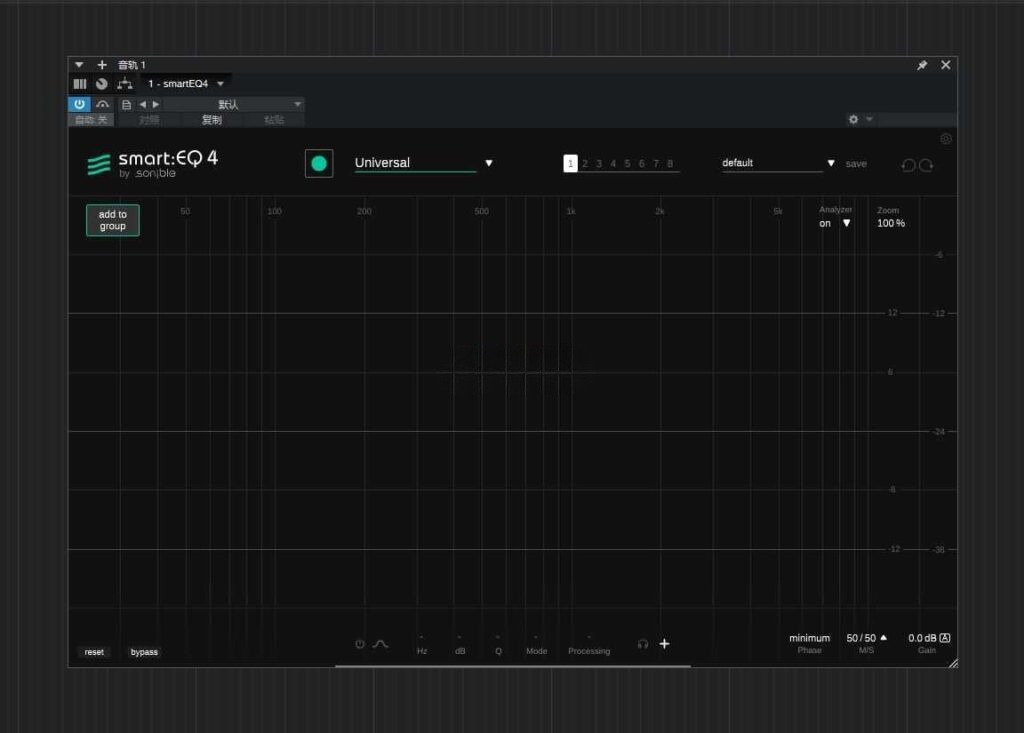The width and height of the screenshot is (1024, 733).
Task: Click the minimum Phase setting
Action: 809,638
